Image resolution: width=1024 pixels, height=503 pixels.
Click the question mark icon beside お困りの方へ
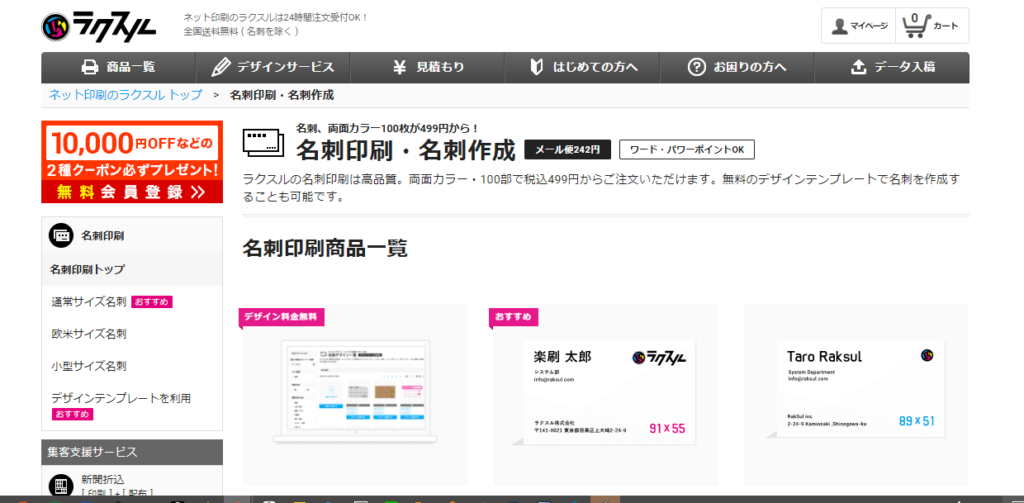(x=697, y=67)
